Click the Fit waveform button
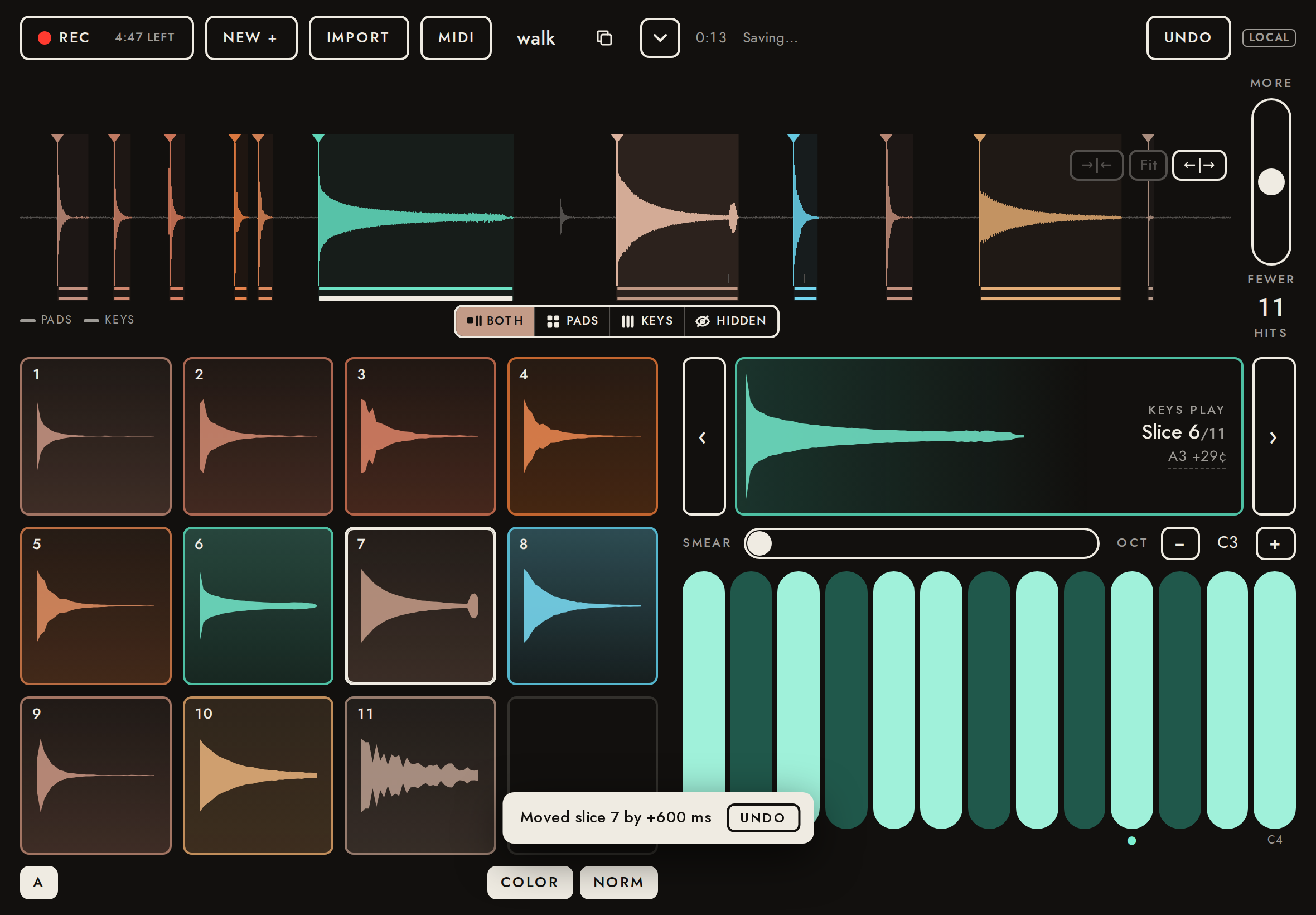This screenshot has height=915, width=1316. (x=1148, y=165)
